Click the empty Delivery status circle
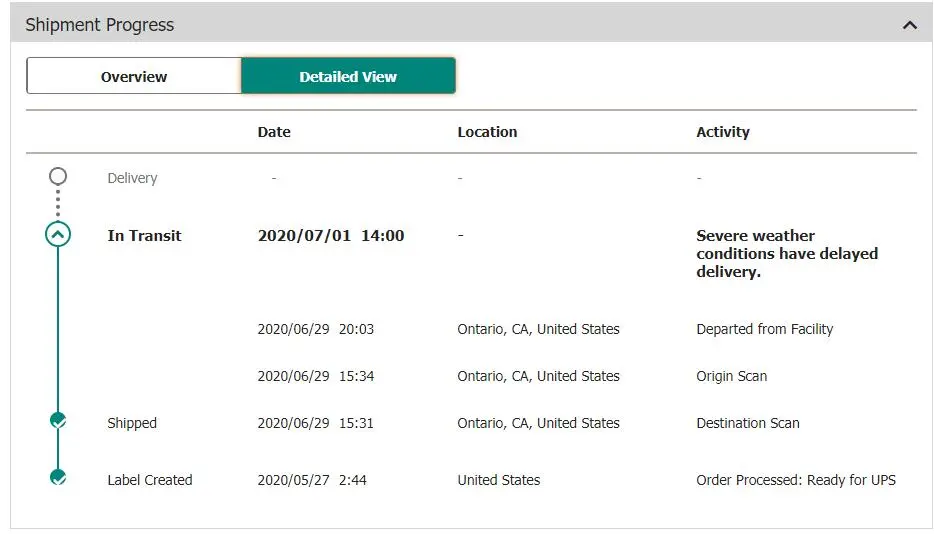Image resolution: width=934 pixels, height=534 pixels. pyautogui.click(x=58, y=177)
